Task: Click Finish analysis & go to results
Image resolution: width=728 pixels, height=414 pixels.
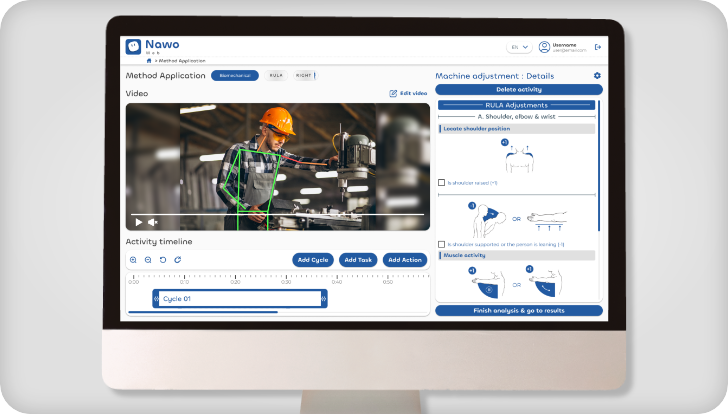Action: tap(518, 311)
